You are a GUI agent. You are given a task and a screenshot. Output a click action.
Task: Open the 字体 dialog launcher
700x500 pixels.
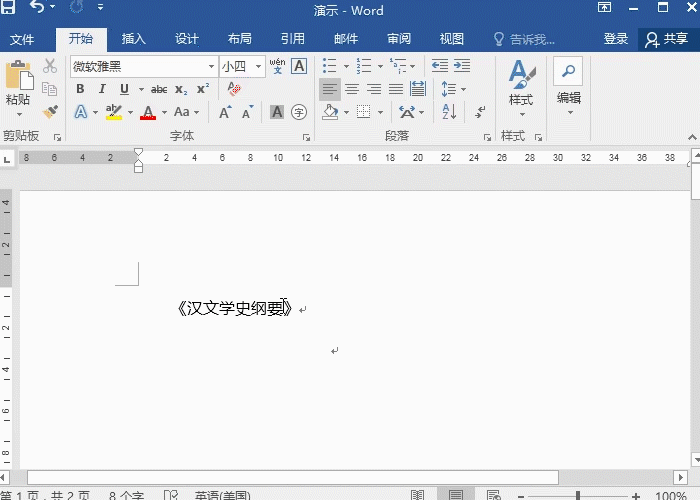coord(306,138)
